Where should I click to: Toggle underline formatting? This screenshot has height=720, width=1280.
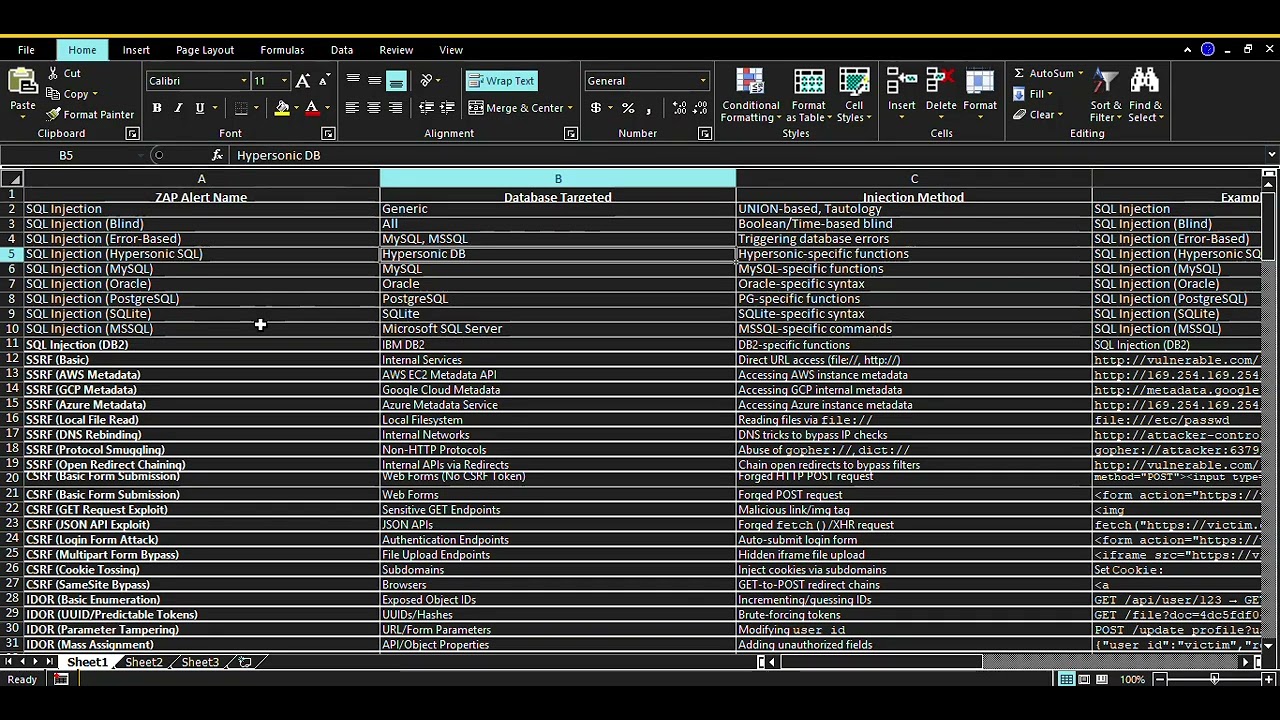[200, 108]
